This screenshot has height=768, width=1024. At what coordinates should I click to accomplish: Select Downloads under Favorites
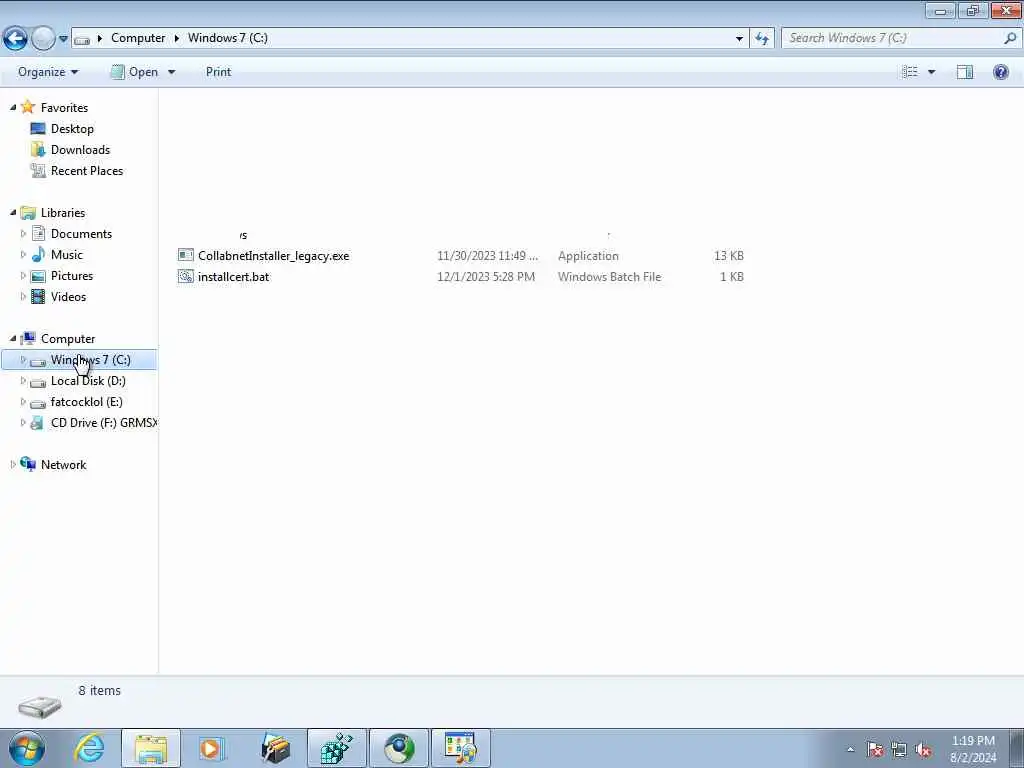[x=80, y=150]
